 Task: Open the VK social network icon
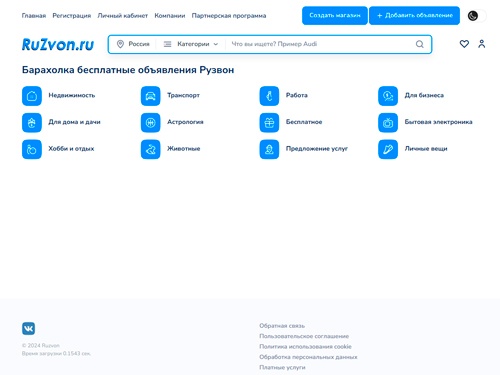coord(28,328)
